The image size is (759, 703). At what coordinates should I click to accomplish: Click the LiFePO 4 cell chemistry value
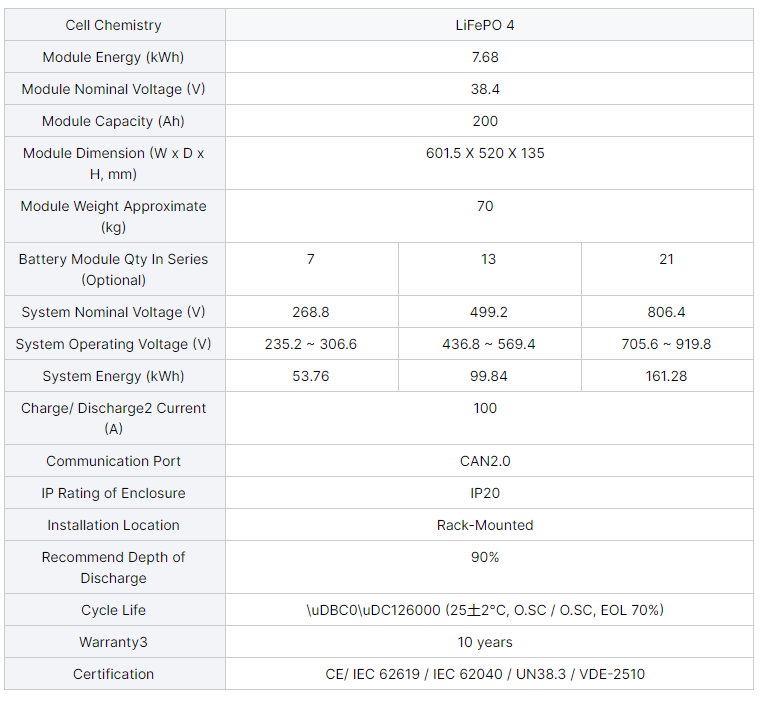click(x=485, y=25)
